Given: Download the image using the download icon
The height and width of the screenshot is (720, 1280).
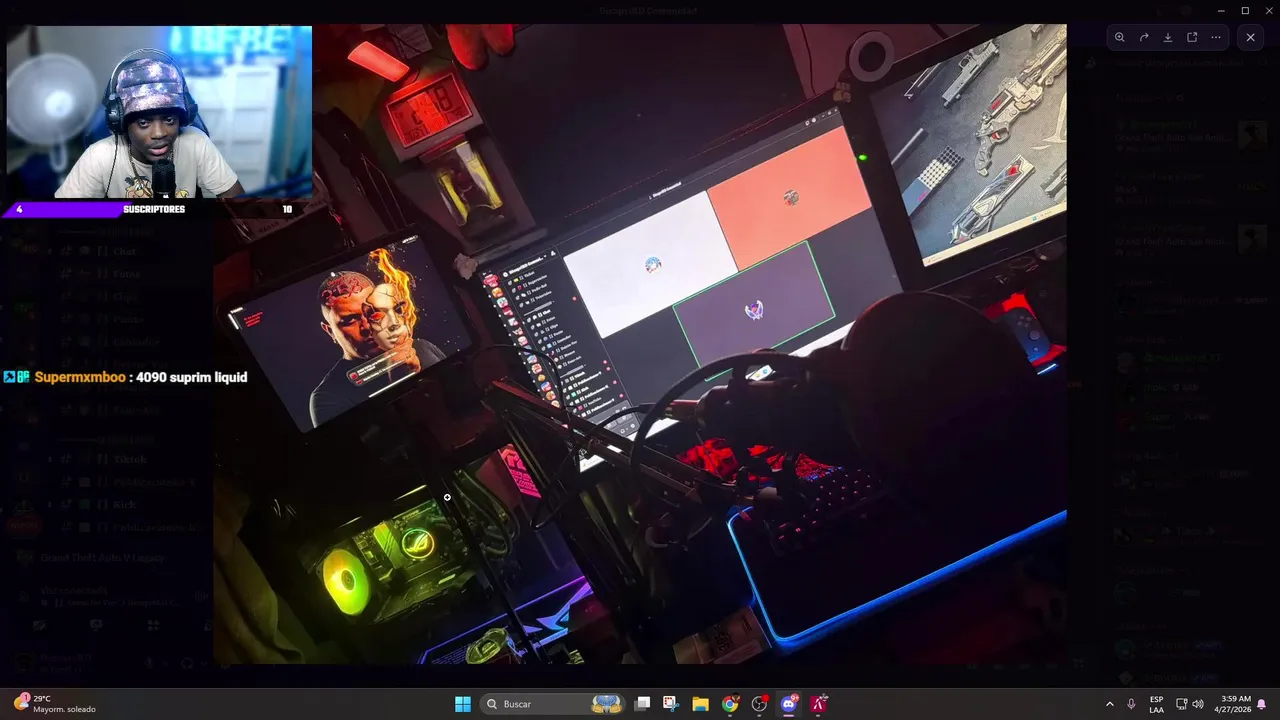Looking at the screenshot, I should click(x=1168, y=37).
